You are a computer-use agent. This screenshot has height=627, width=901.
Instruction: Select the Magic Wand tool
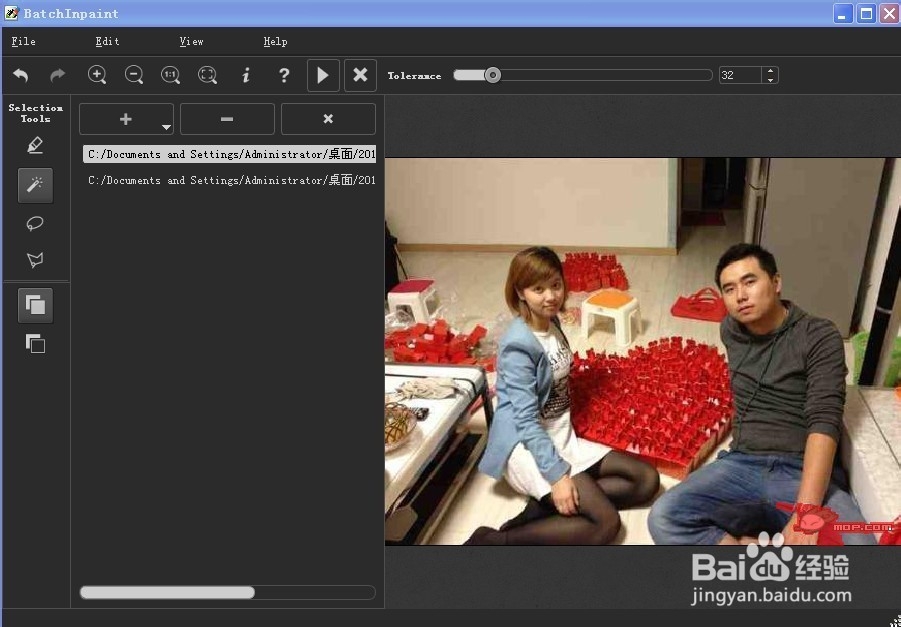[x=35, y=185]
